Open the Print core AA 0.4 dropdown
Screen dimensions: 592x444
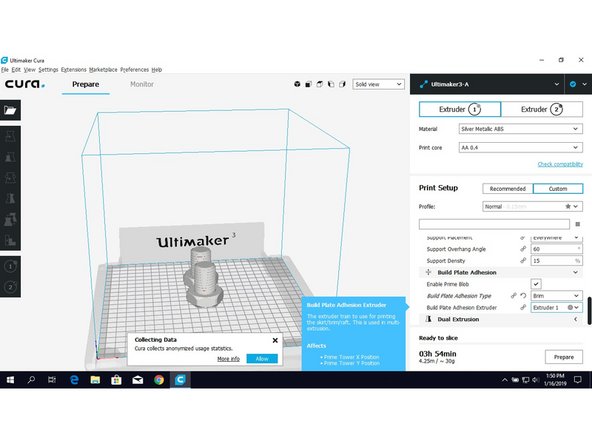(520, 147)
